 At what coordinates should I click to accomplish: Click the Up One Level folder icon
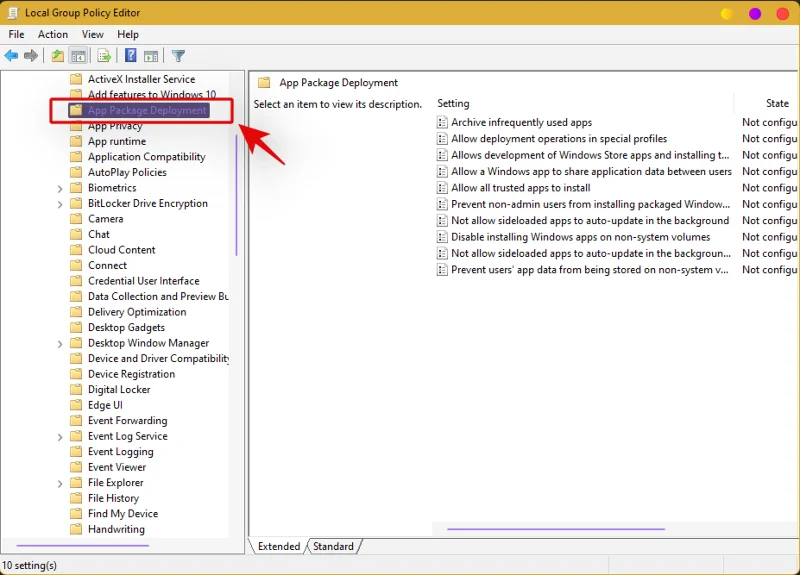coord(58,56)
